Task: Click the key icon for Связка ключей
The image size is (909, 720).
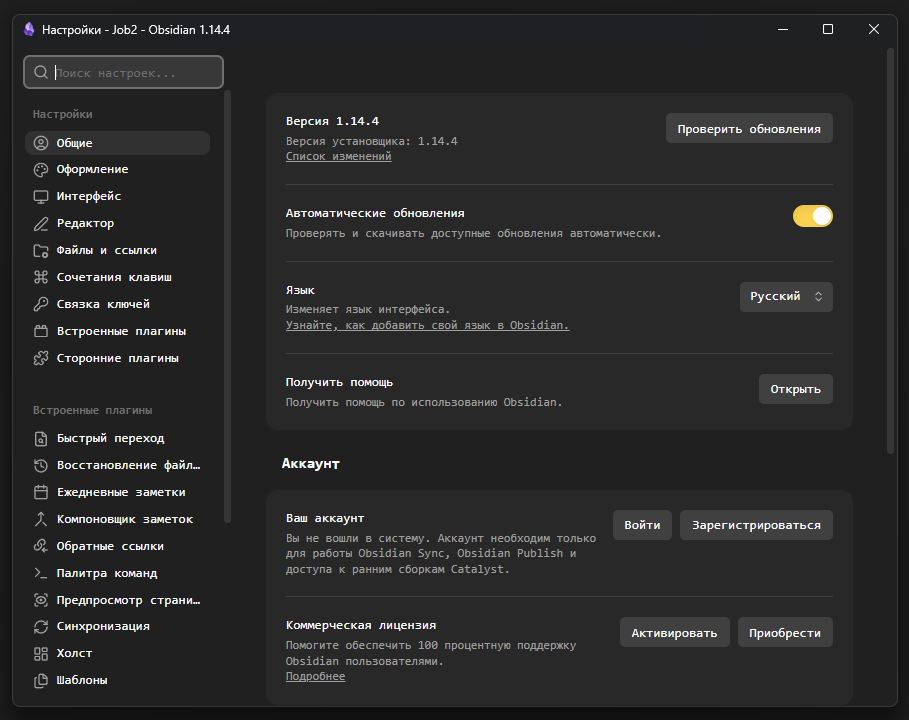Action: click(41, 304)
